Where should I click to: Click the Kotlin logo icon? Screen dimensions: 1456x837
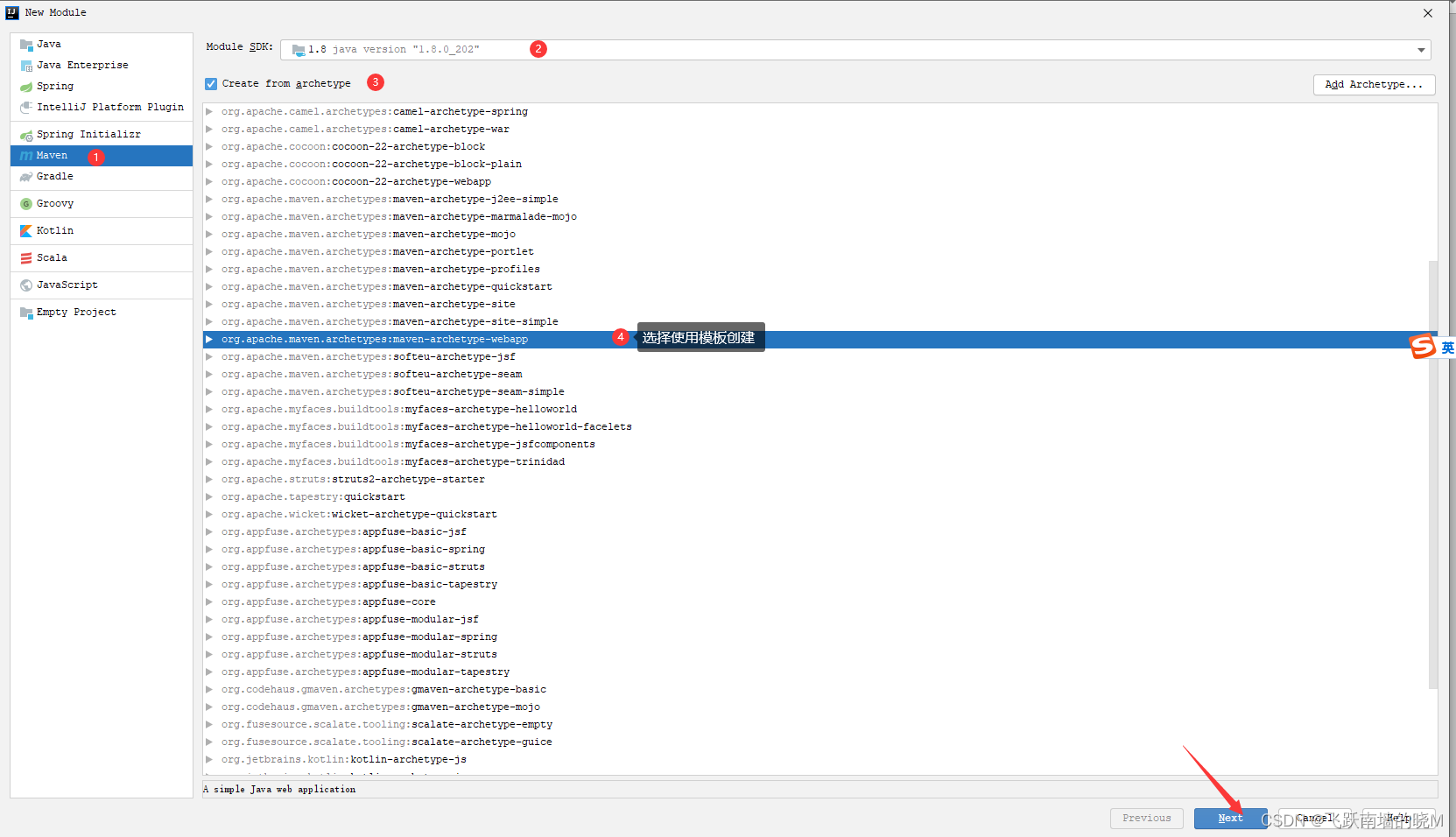click(26, 231)
